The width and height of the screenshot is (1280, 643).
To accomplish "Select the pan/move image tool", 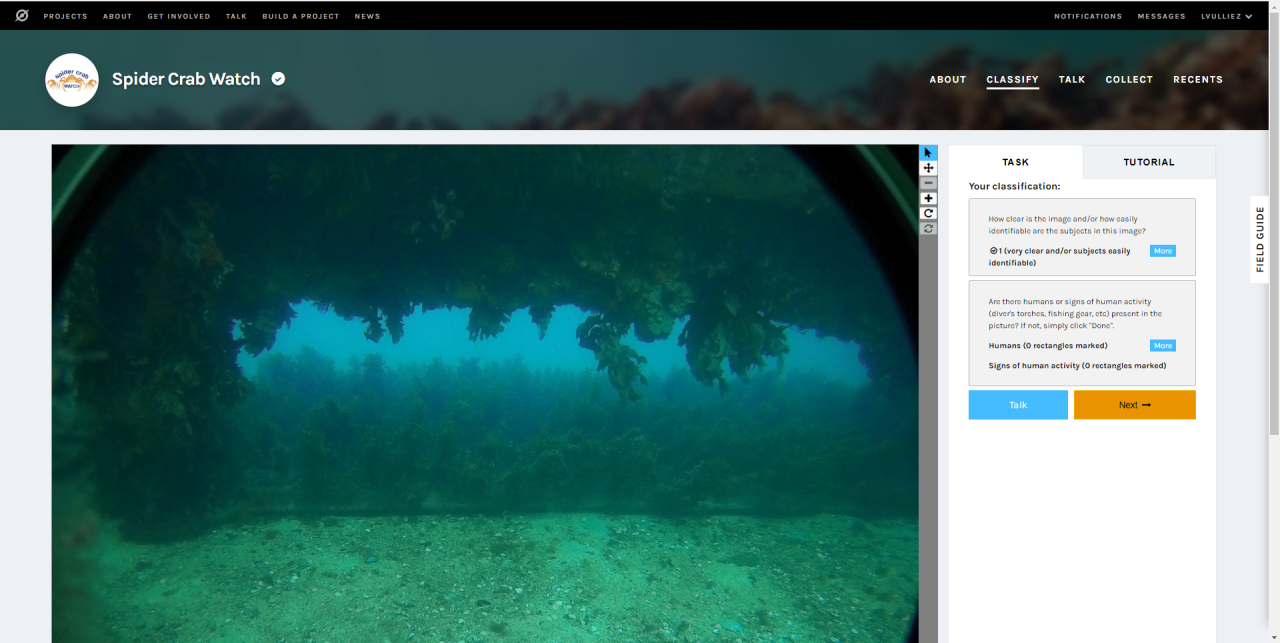I will point(928,168).
